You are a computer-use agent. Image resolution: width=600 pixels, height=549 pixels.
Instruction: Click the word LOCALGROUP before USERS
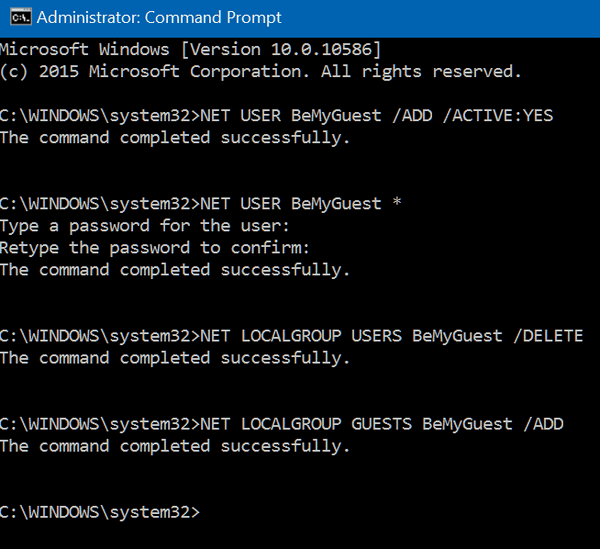[x=291, y=336]
